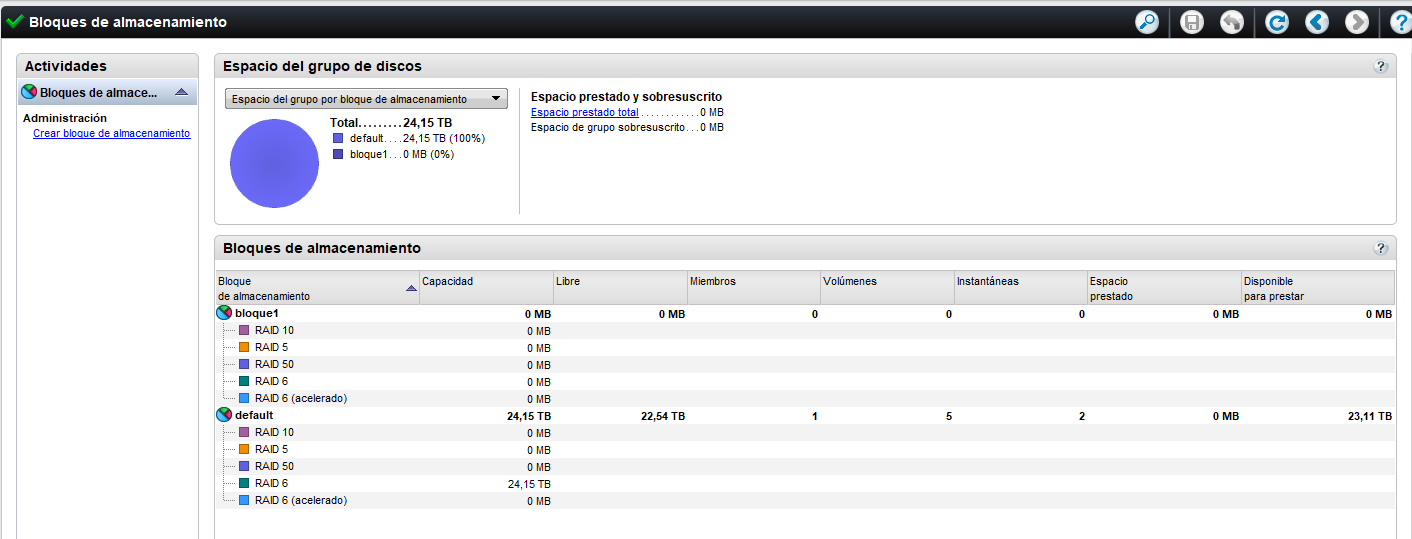Click the 22,54 TB Libre value for default
1412x539 pixels.
tap(663, 416)
